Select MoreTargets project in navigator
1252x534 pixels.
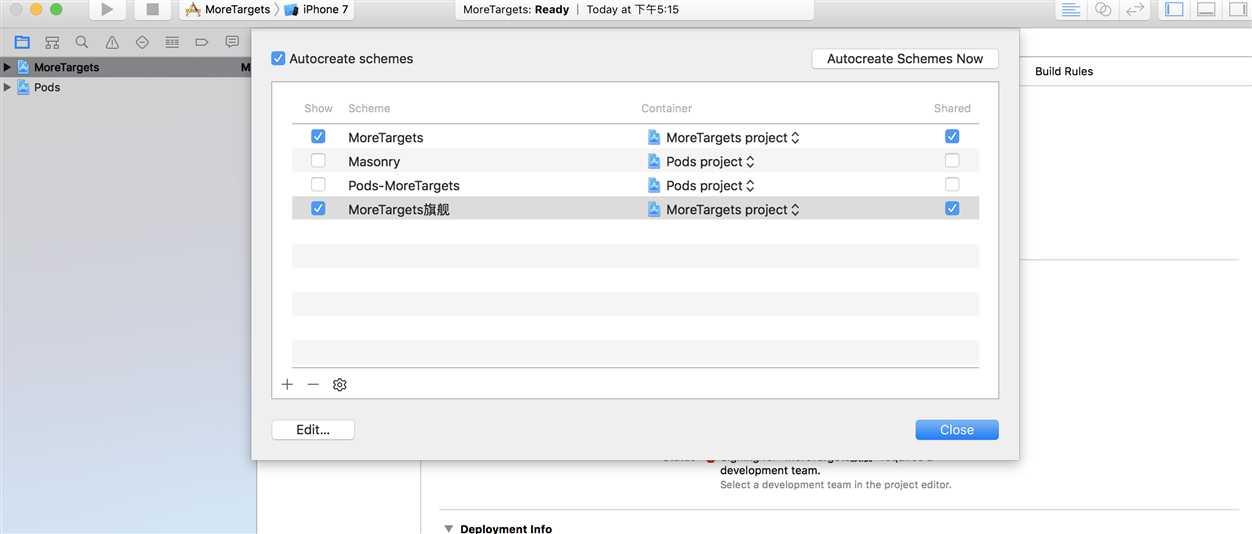(125, 67)
